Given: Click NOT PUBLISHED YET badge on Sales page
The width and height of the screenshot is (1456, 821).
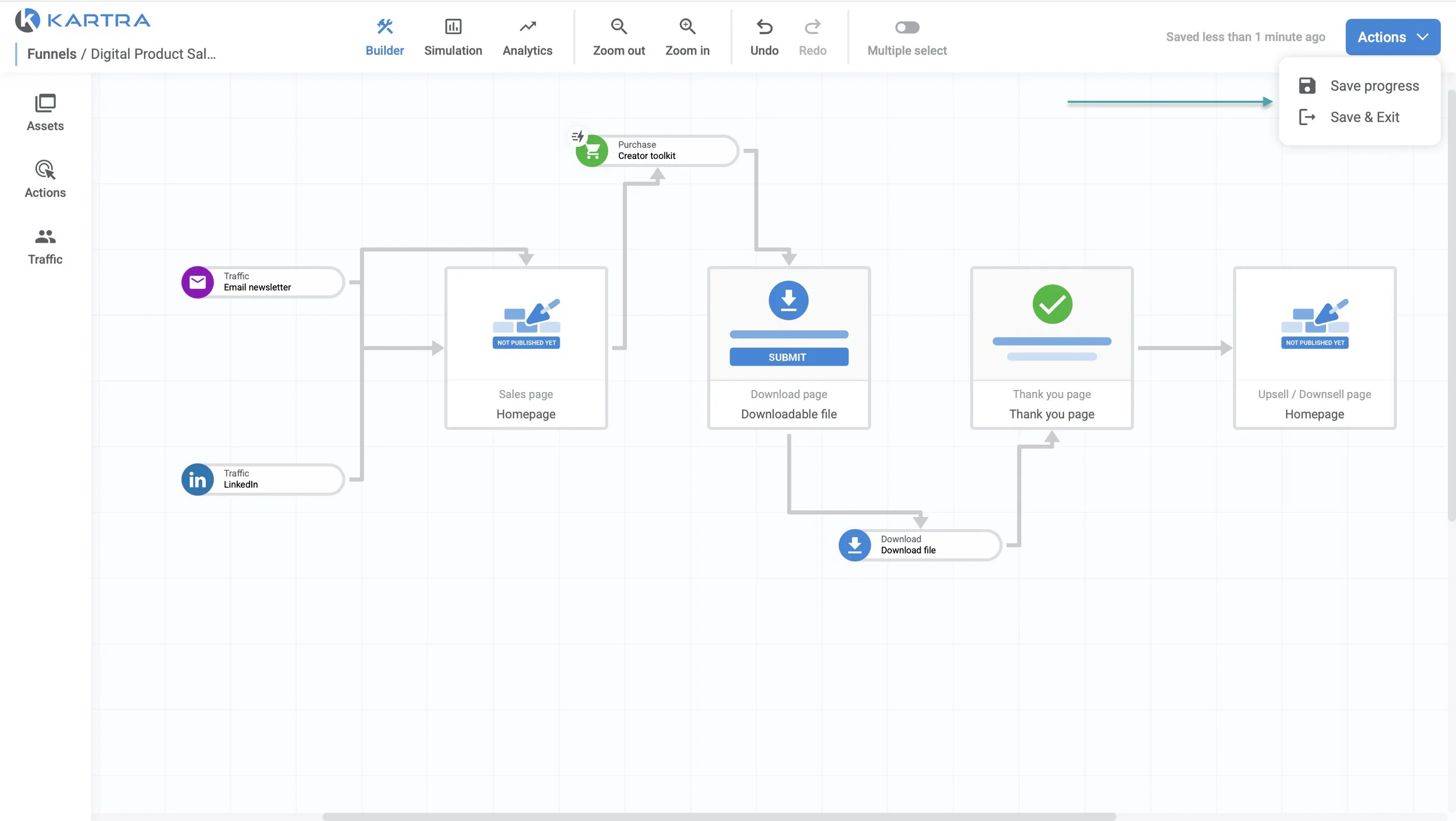Looking at the screenshot, I should coord(526,343).
